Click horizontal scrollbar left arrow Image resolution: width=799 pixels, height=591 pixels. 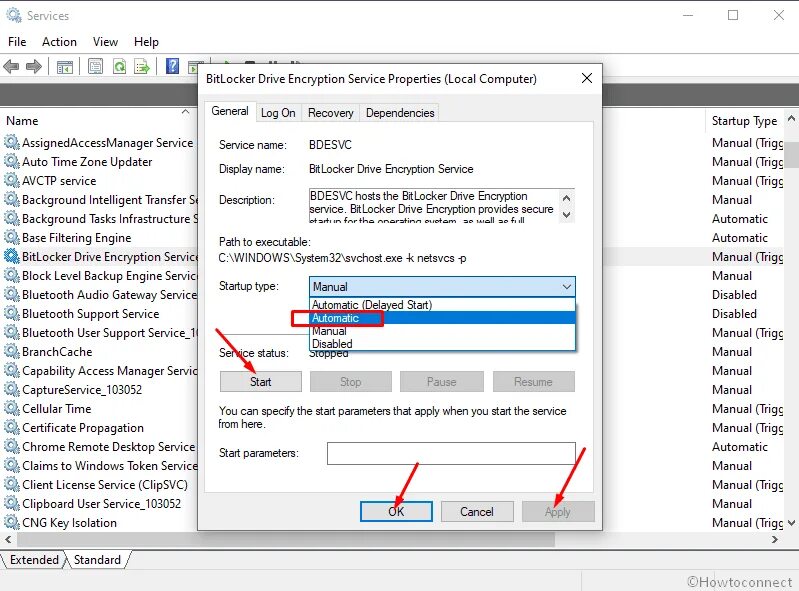point(8,539)
